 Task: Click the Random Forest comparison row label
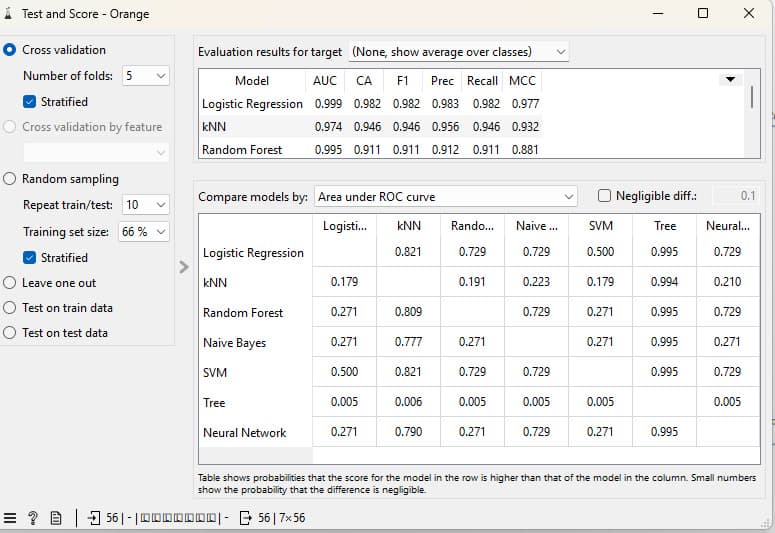243,313
